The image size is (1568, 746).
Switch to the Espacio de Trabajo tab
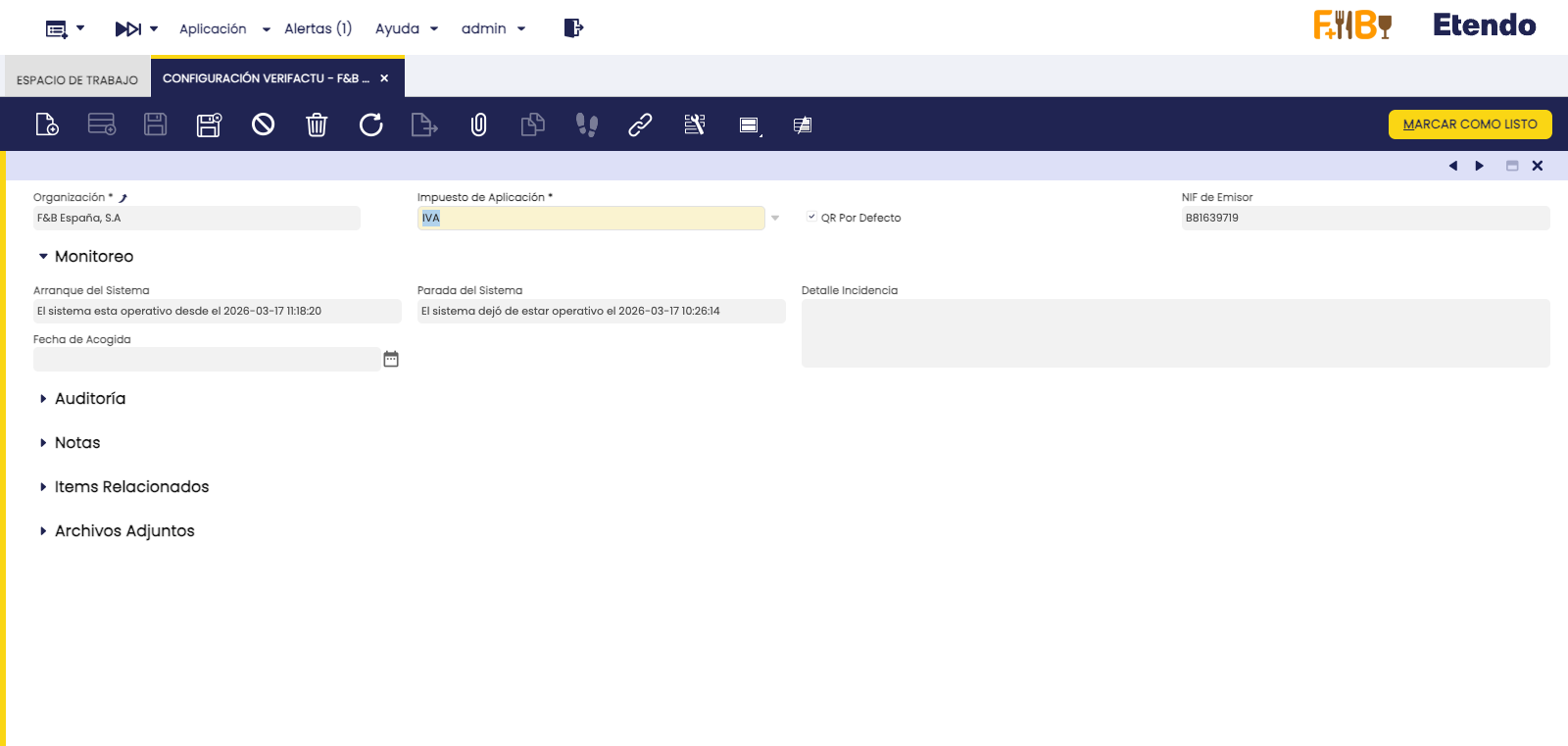pyautogui.click(x=77, y=79)
